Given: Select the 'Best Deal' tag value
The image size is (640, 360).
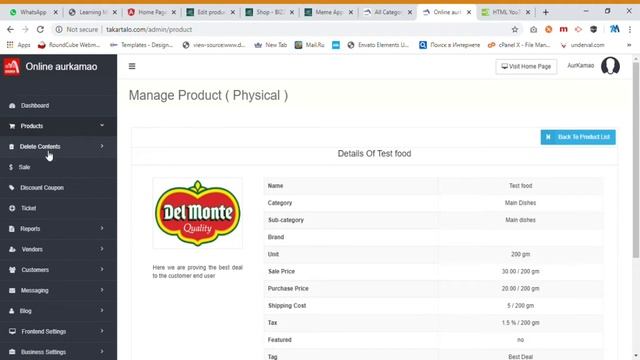Looking at the screenshot, I should tap(520, 357).
